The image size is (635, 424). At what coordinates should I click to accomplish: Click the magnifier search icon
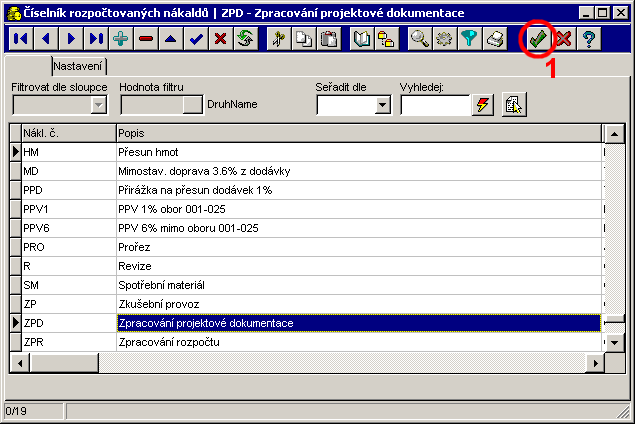pos(420,39)
